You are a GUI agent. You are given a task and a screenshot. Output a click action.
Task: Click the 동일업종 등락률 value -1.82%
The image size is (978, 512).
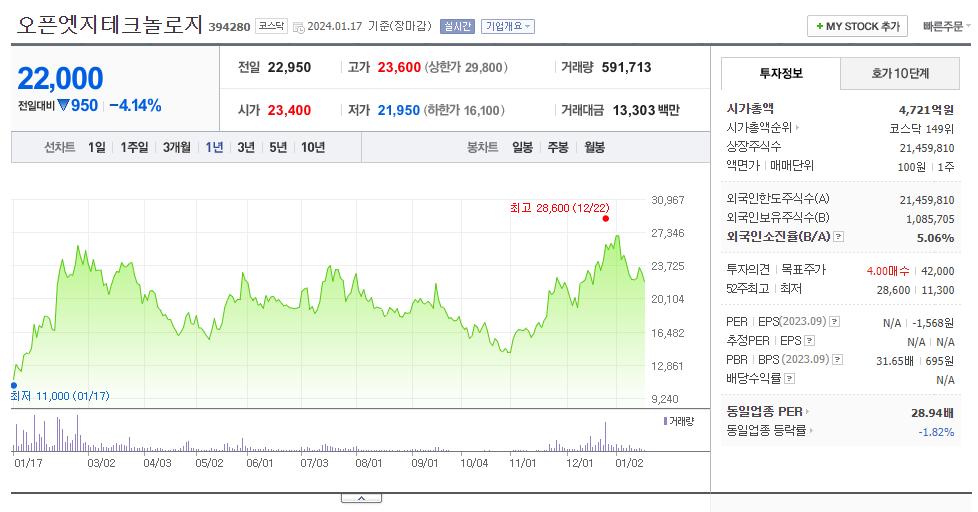click(936, 432)
